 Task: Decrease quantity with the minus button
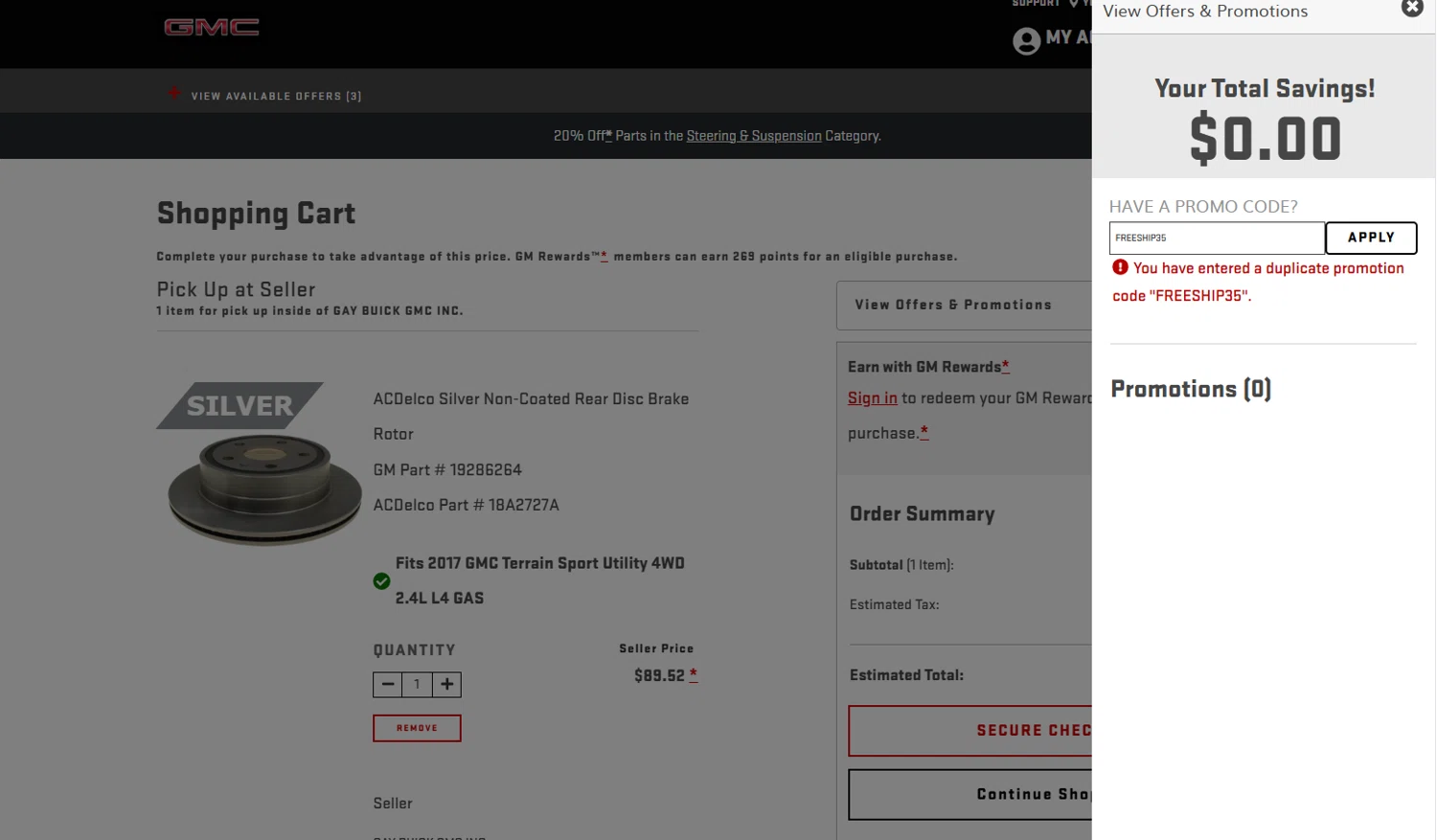387,684
